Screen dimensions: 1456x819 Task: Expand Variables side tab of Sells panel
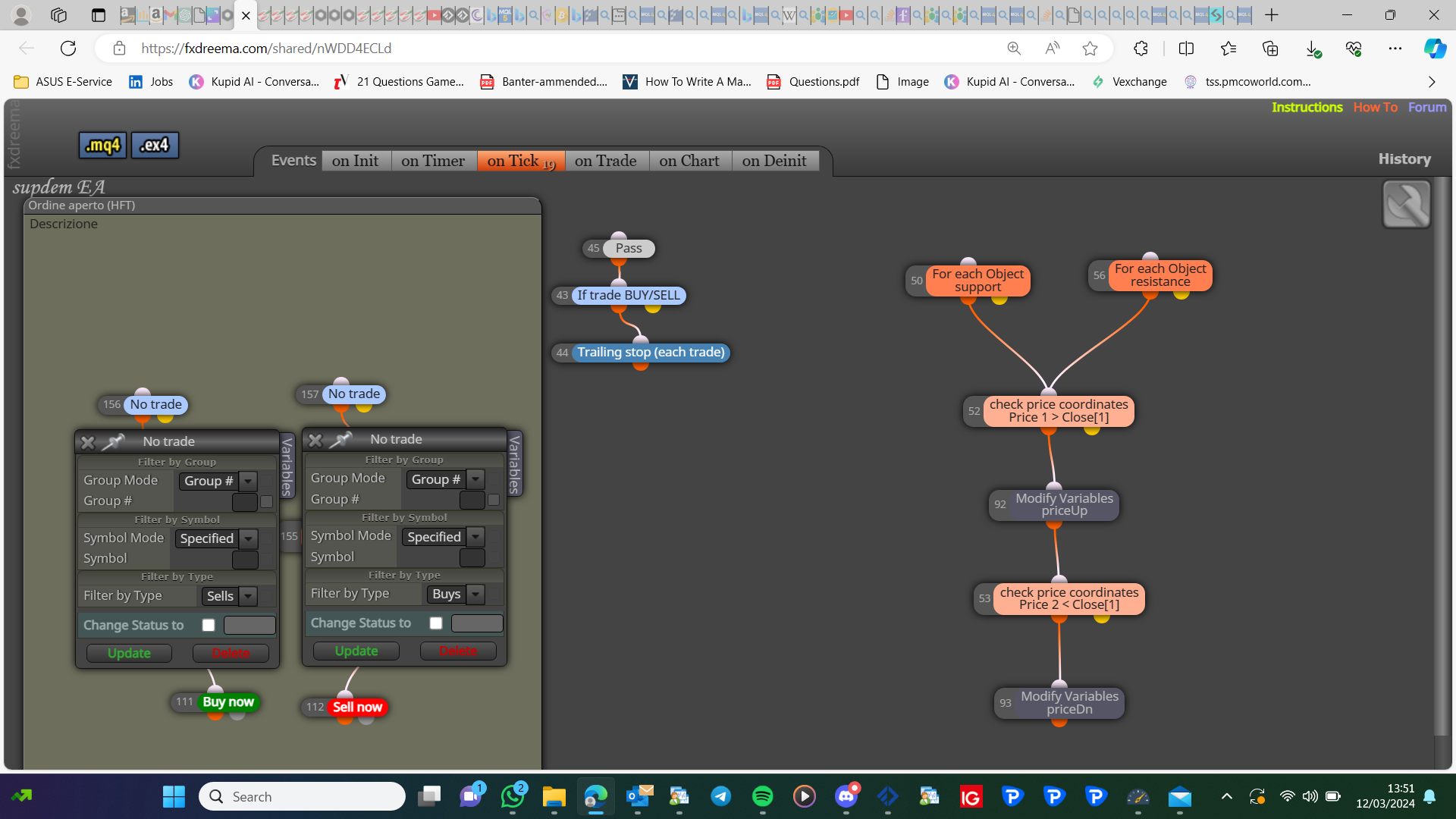pos(287,466)
